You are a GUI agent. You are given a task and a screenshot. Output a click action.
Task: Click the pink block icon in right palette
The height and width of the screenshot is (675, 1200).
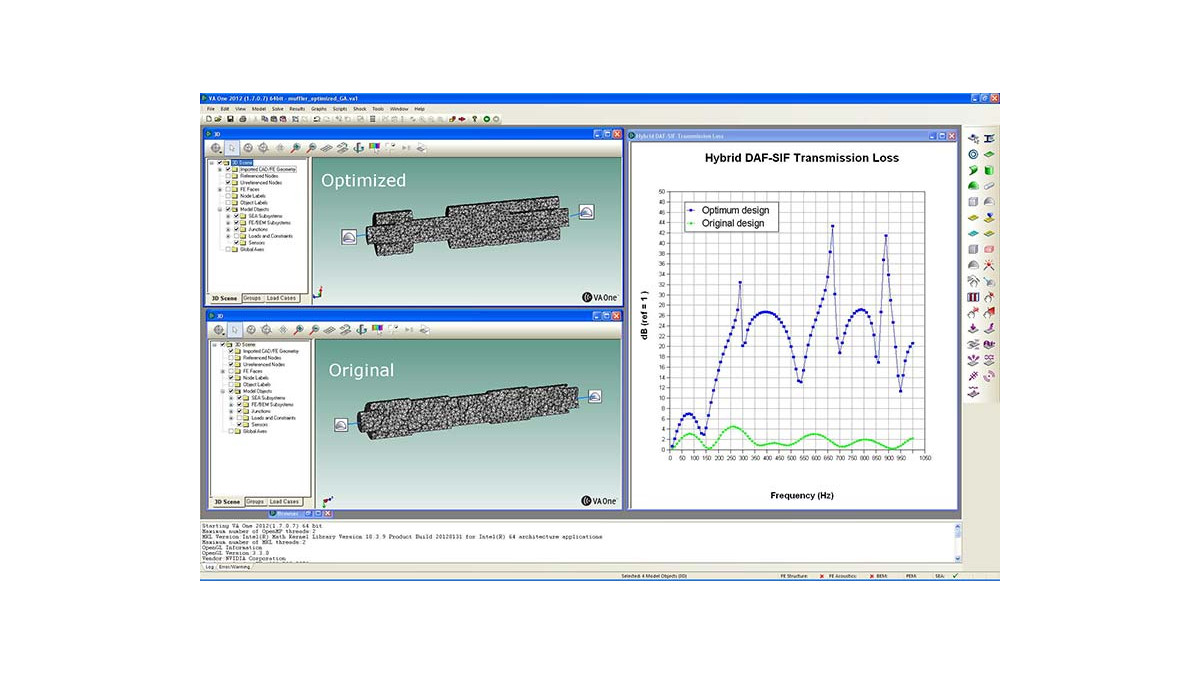pyautogui.click(x=989, y=249)
